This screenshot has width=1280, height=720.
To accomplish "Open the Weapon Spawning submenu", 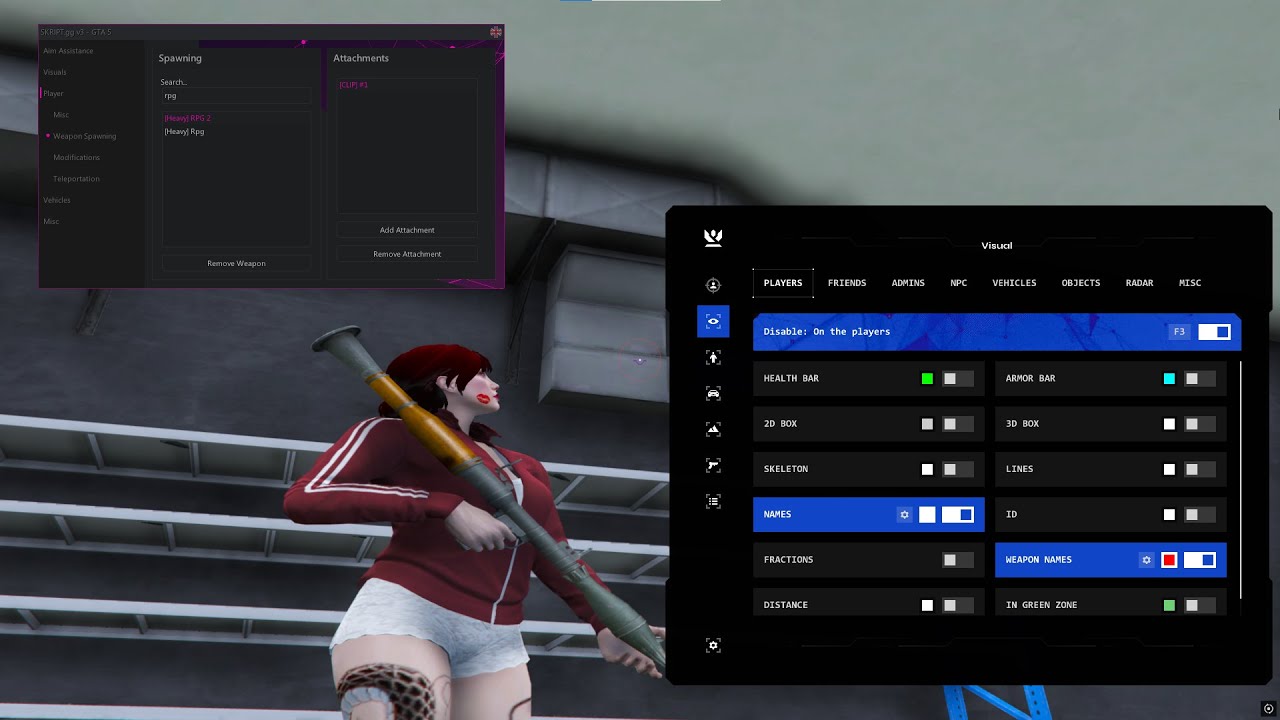I will point(84,136).
